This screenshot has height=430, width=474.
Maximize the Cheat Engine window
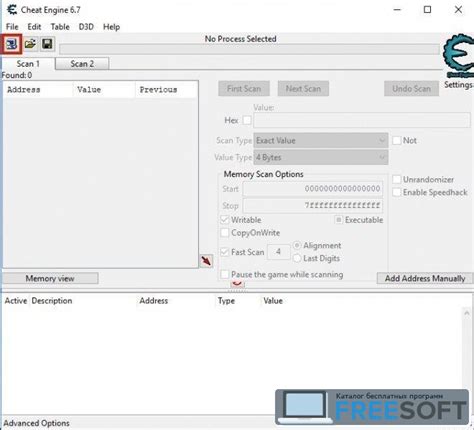[427, 10]
